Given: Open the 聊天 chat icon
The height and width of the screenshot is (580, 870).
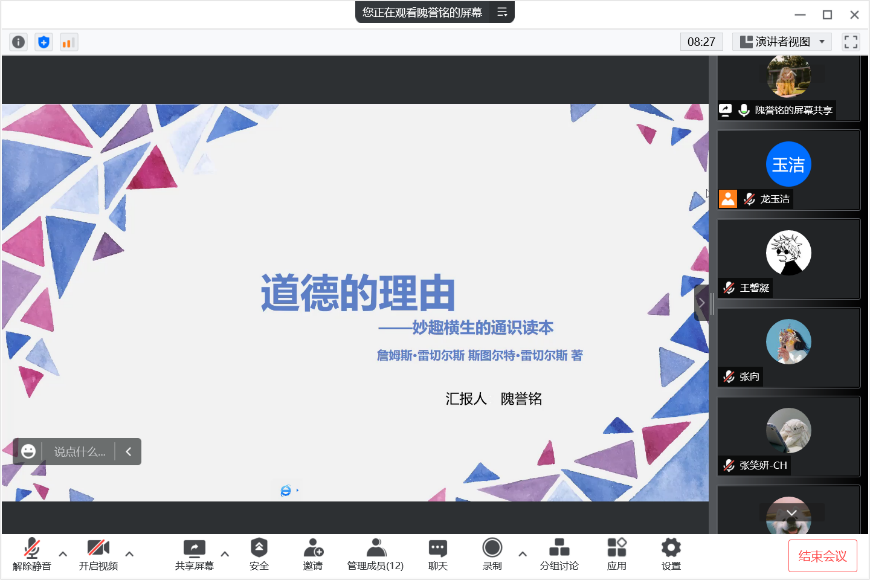Looking at the screenshot, I should (x=437, y=553).
